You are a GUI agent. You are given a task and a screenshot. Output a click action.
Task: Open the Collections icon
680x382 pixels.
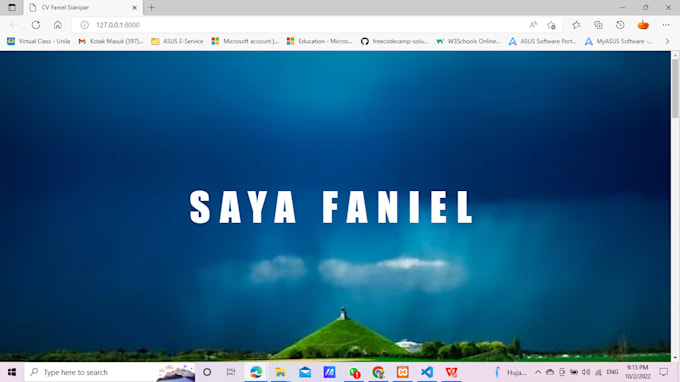click(598, 25)
